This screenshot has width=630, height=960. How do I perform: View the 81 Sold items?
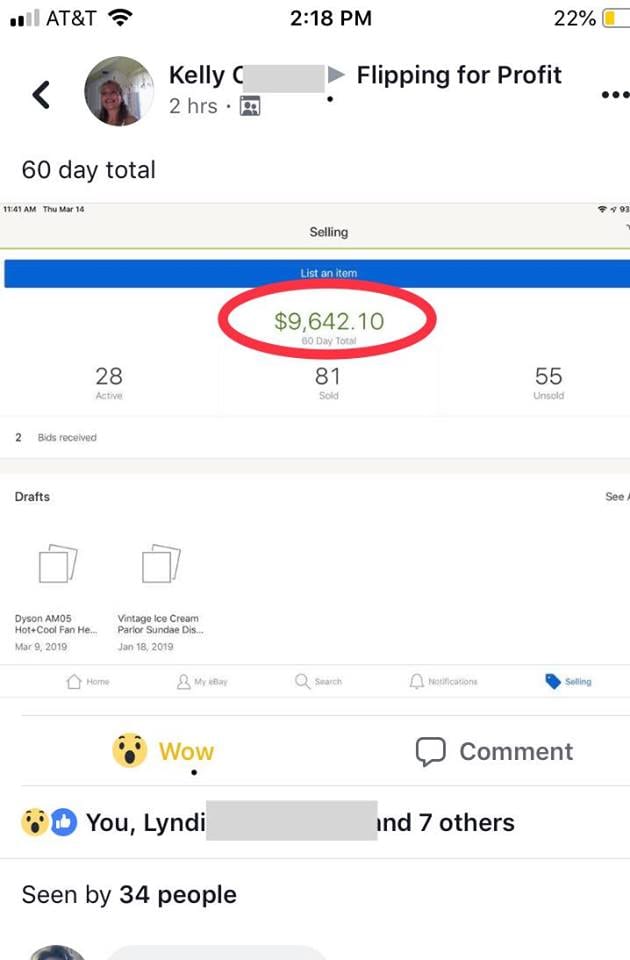coord(328,383)
